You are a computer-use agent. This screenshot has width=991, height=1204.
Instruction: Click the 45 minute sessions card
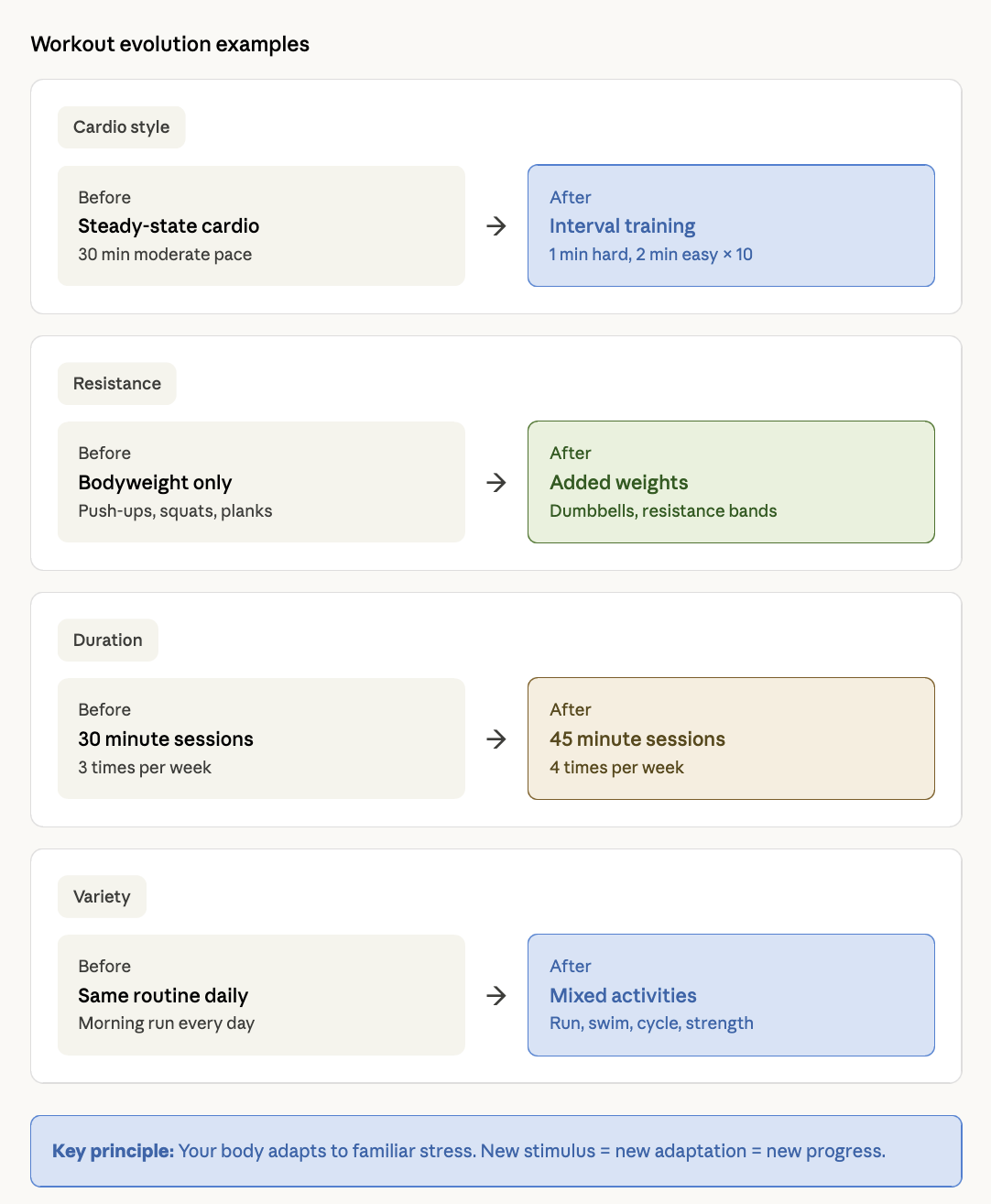click(x=731, y=739)
